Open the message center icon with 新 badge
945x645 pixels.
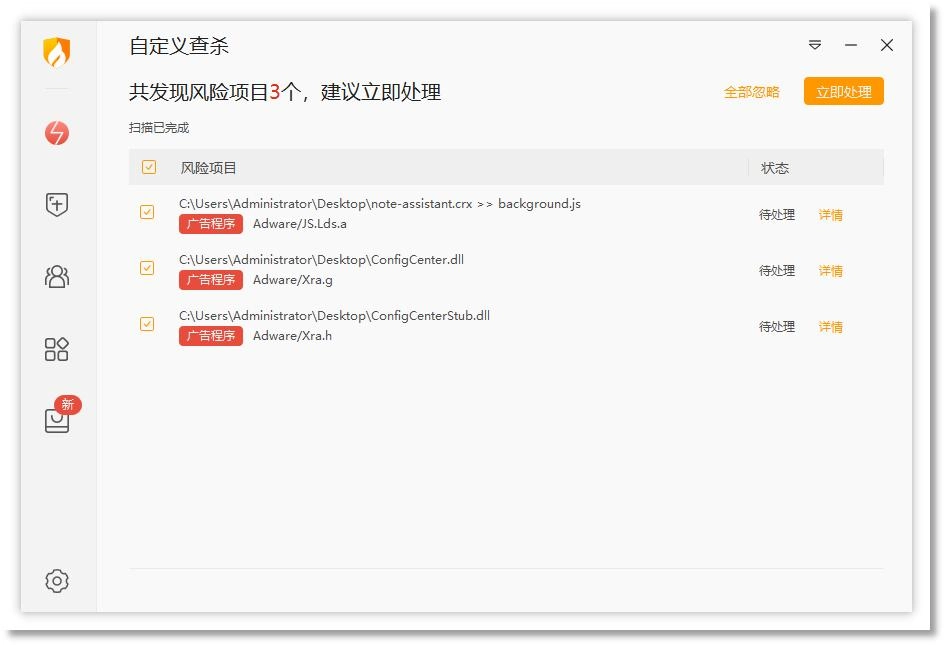57,421
